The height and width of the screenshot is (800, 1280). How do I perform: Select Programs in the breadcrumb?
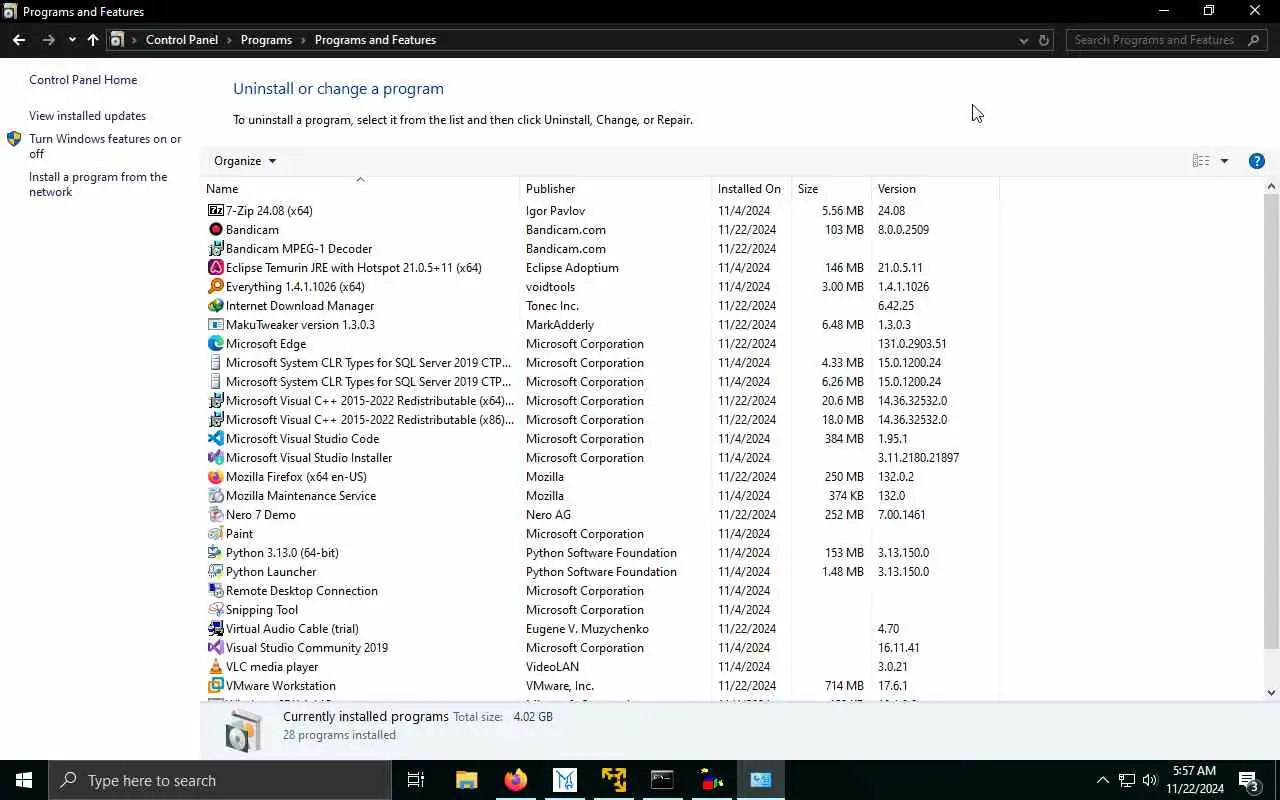(x=266, y=40)
